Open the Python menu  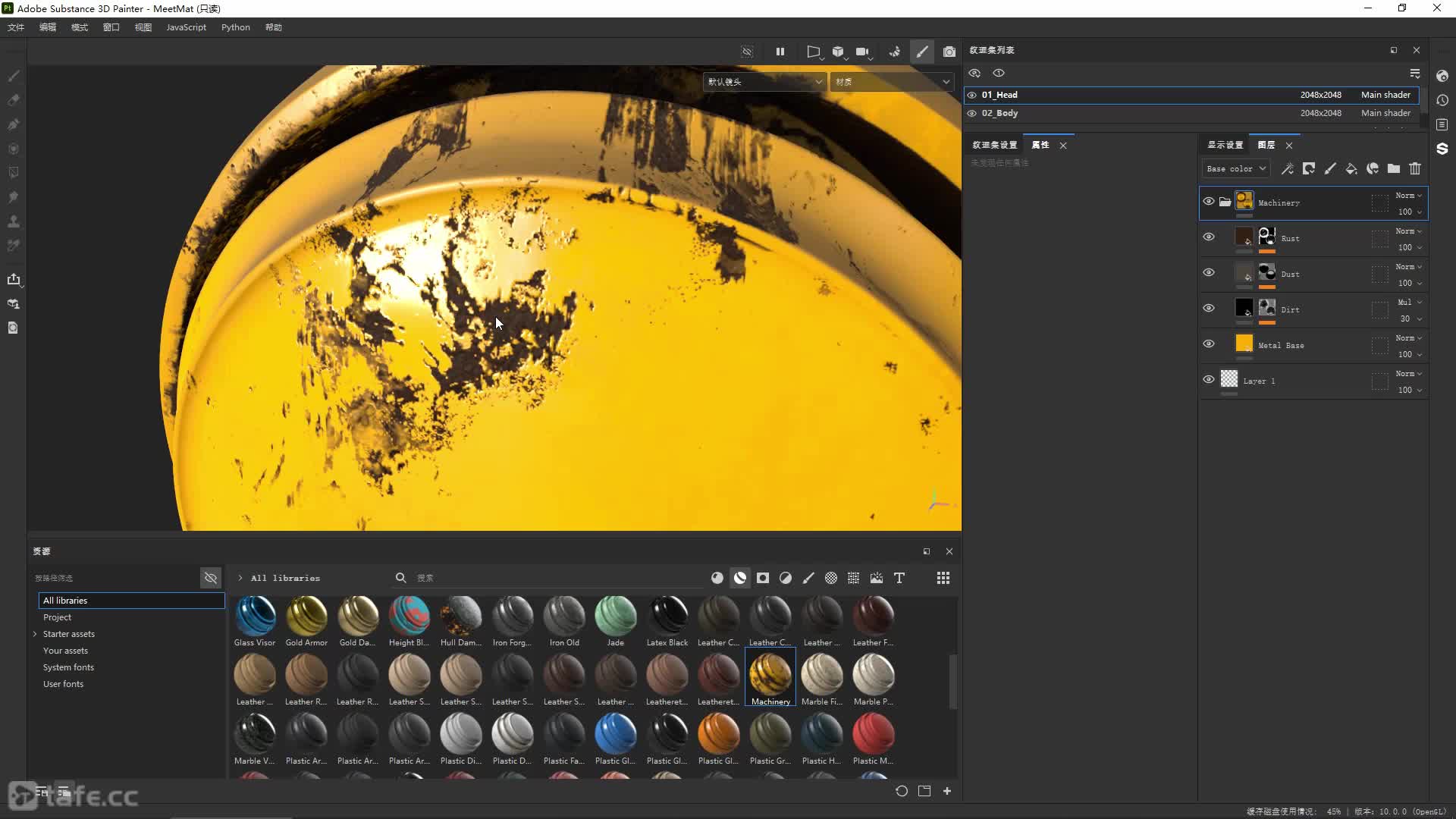(x=235, y=27)
